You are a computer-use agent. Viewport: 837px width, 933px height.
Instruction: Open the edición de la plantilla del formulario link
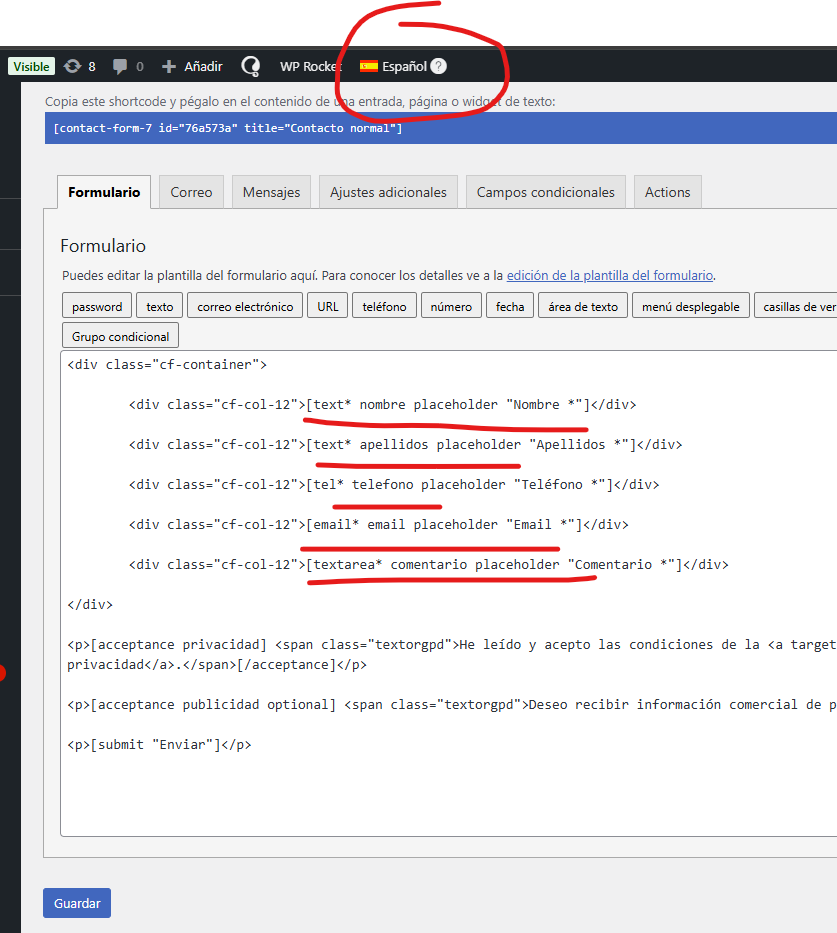(x=610, y=275)
